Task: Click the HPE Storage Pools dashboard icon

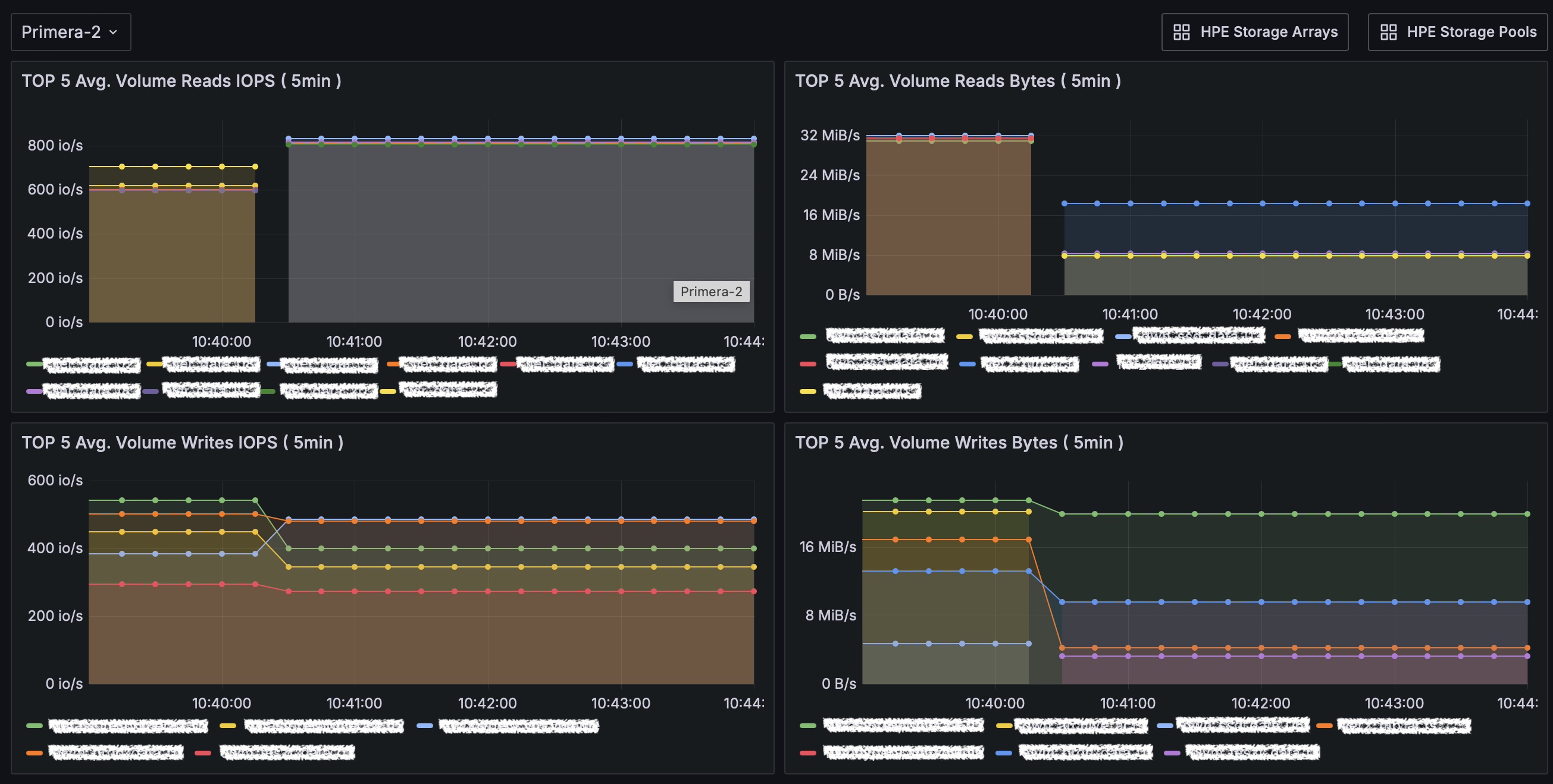Action: (x=1388, y=32)
